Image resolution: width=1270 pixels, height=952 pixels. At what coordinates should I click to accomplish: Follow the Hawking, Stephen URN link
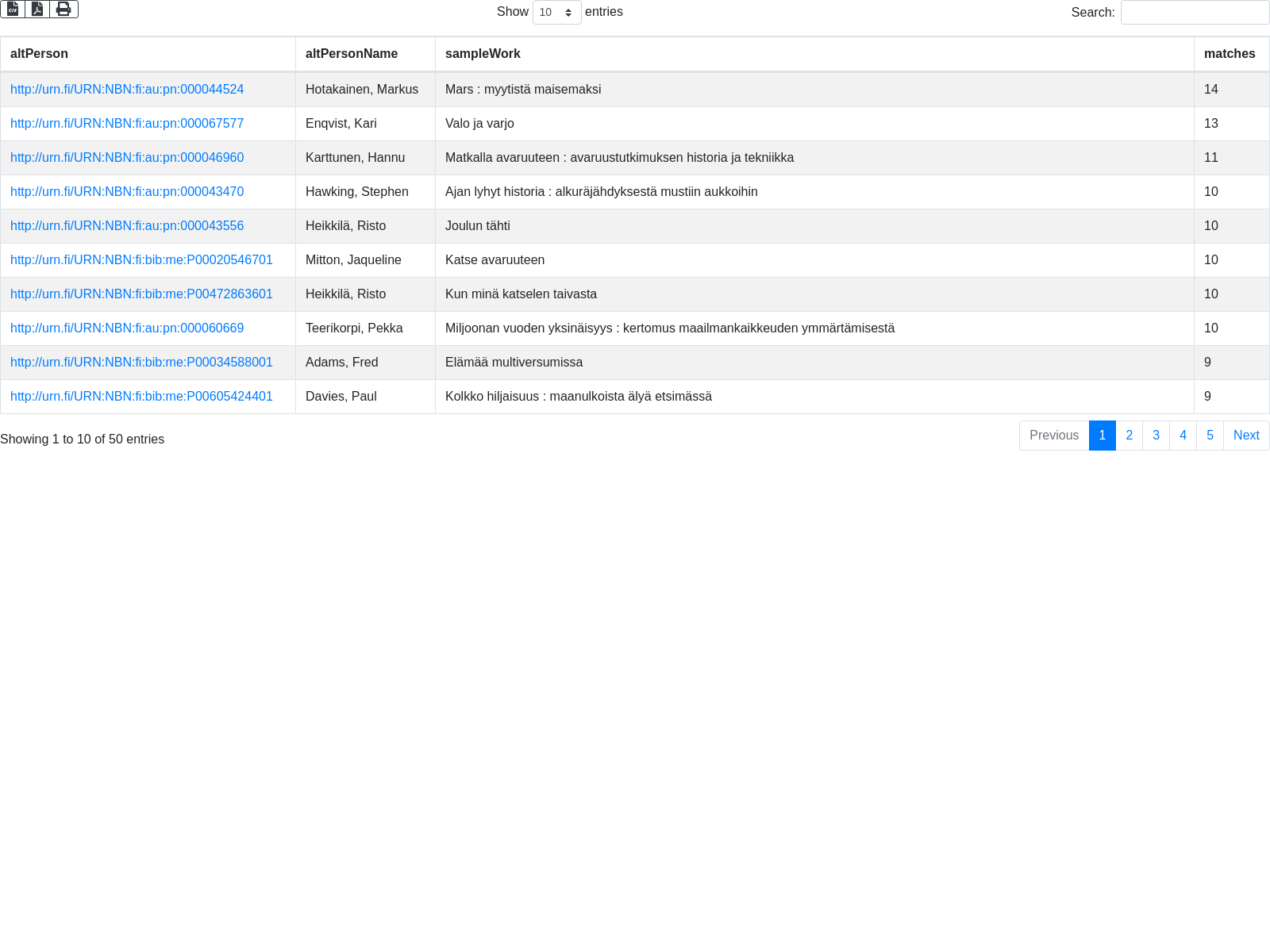[x=127, y=192]
